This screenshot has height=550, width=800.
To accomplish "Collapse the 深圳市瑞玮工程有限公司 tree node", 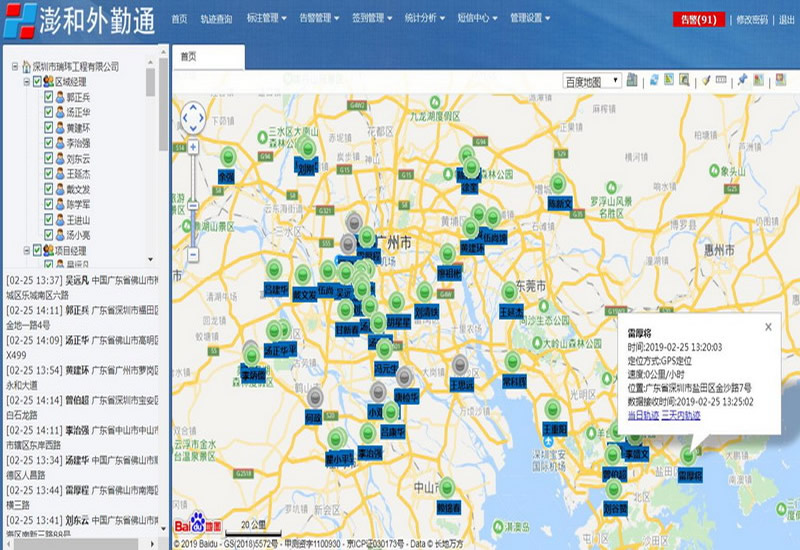I will click(15, 66).
